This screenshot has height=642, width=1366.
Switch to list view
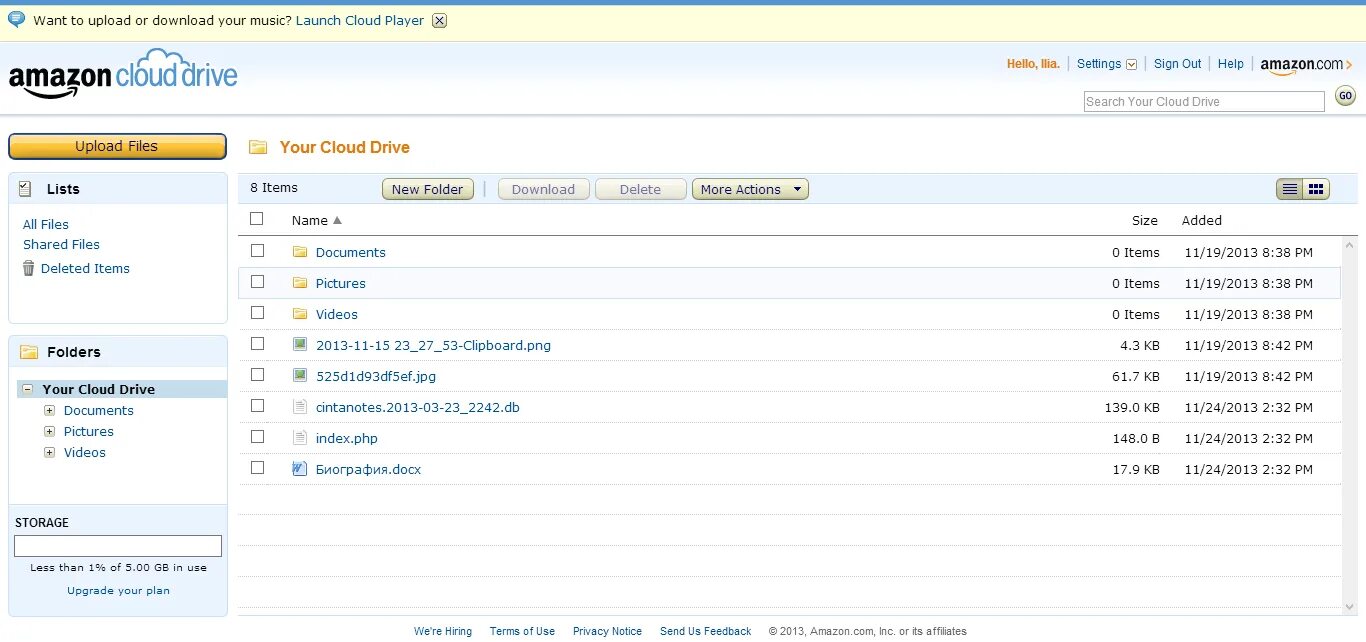click(x=1290, y=189)
